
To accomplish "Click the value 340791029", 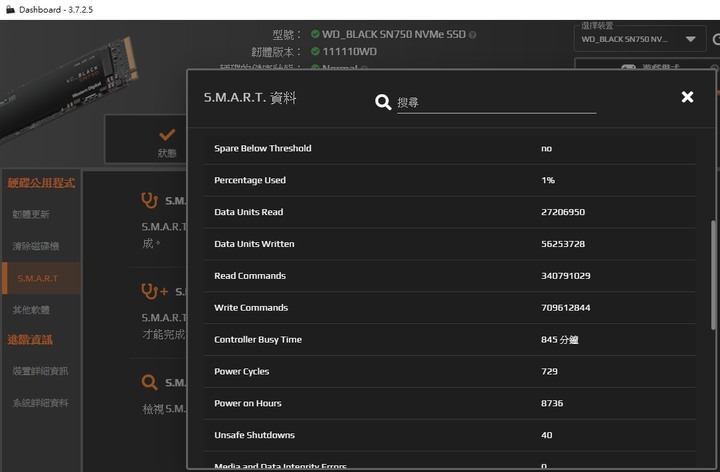I will 565,276.
